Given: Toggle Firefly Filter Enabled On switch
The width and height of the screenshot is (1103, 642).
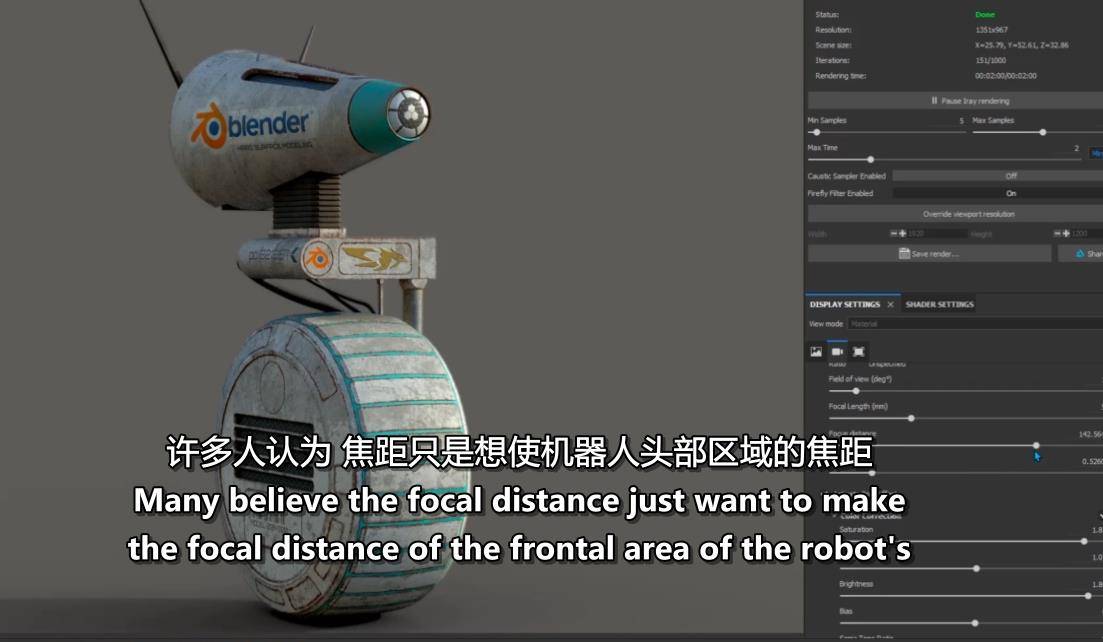Looking at the screenshot, I should 997,193.
